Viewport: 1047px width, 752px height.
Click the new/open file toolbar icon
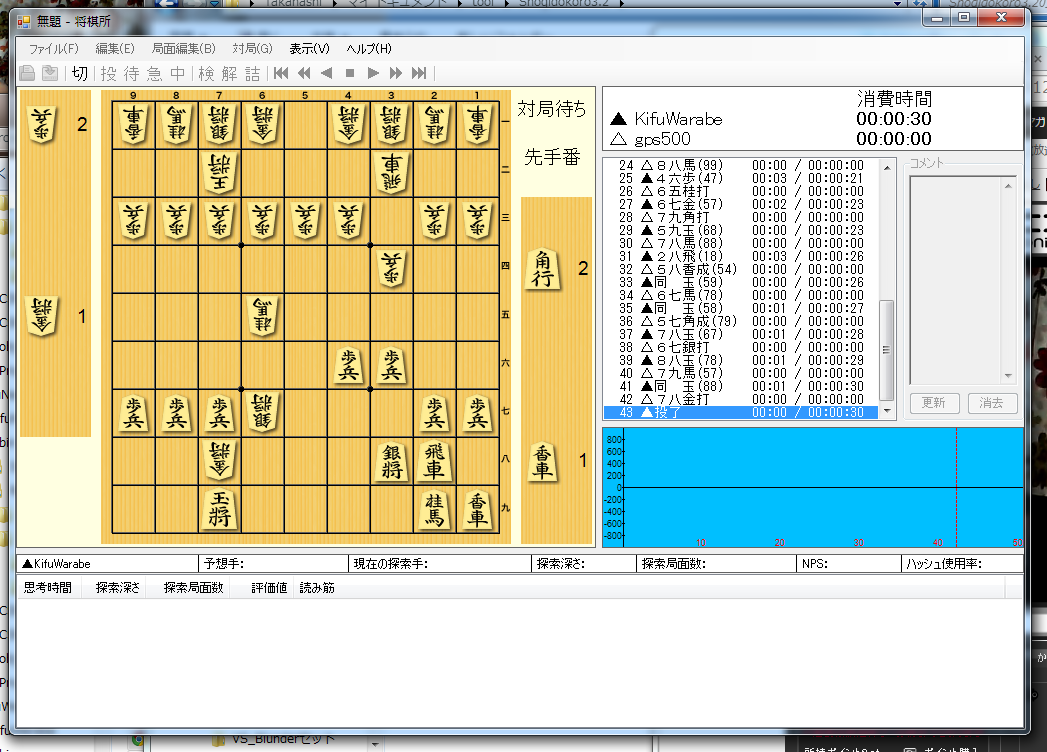point(27,73)
